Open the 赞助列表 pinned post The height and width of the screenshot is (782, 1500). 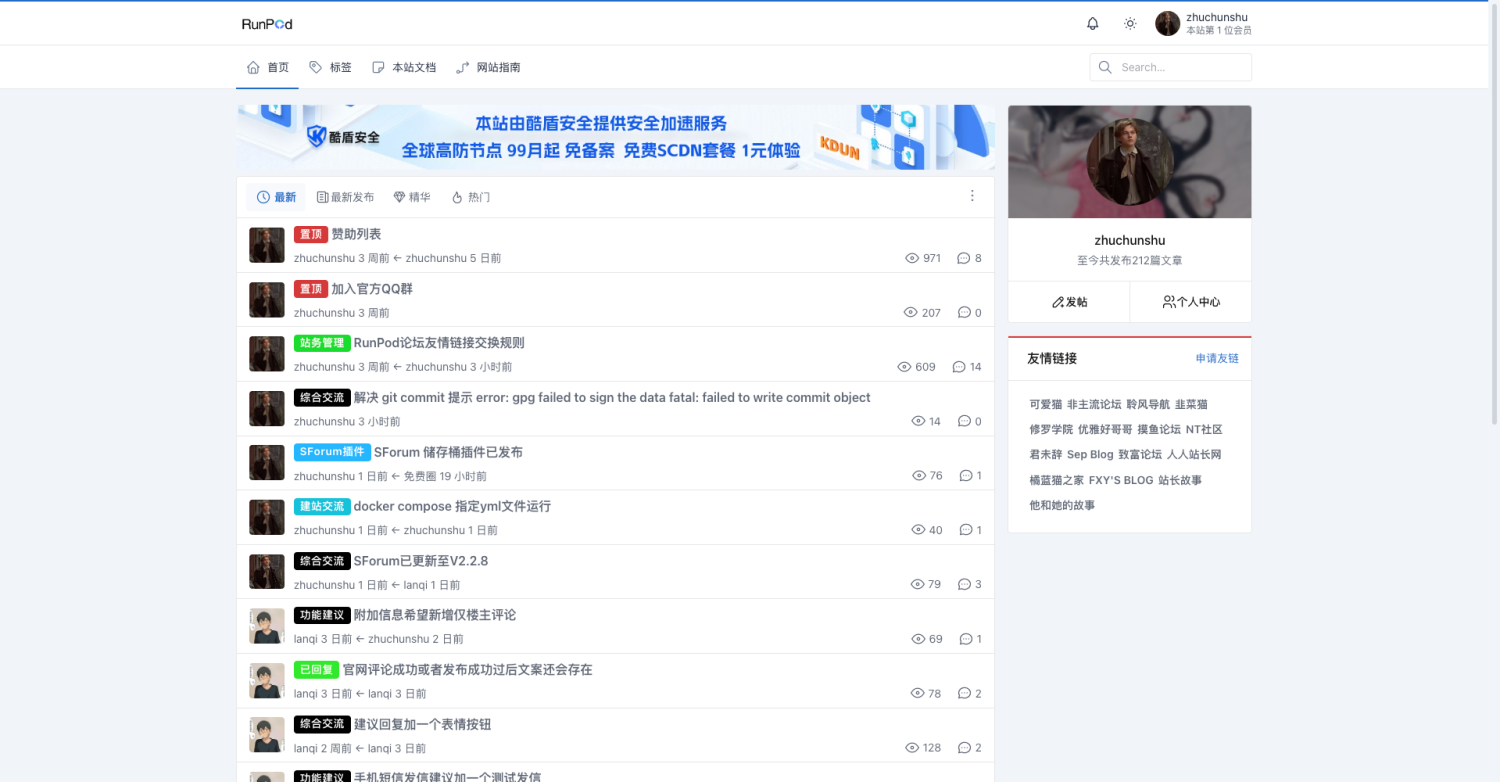click(x=356, y=234)
